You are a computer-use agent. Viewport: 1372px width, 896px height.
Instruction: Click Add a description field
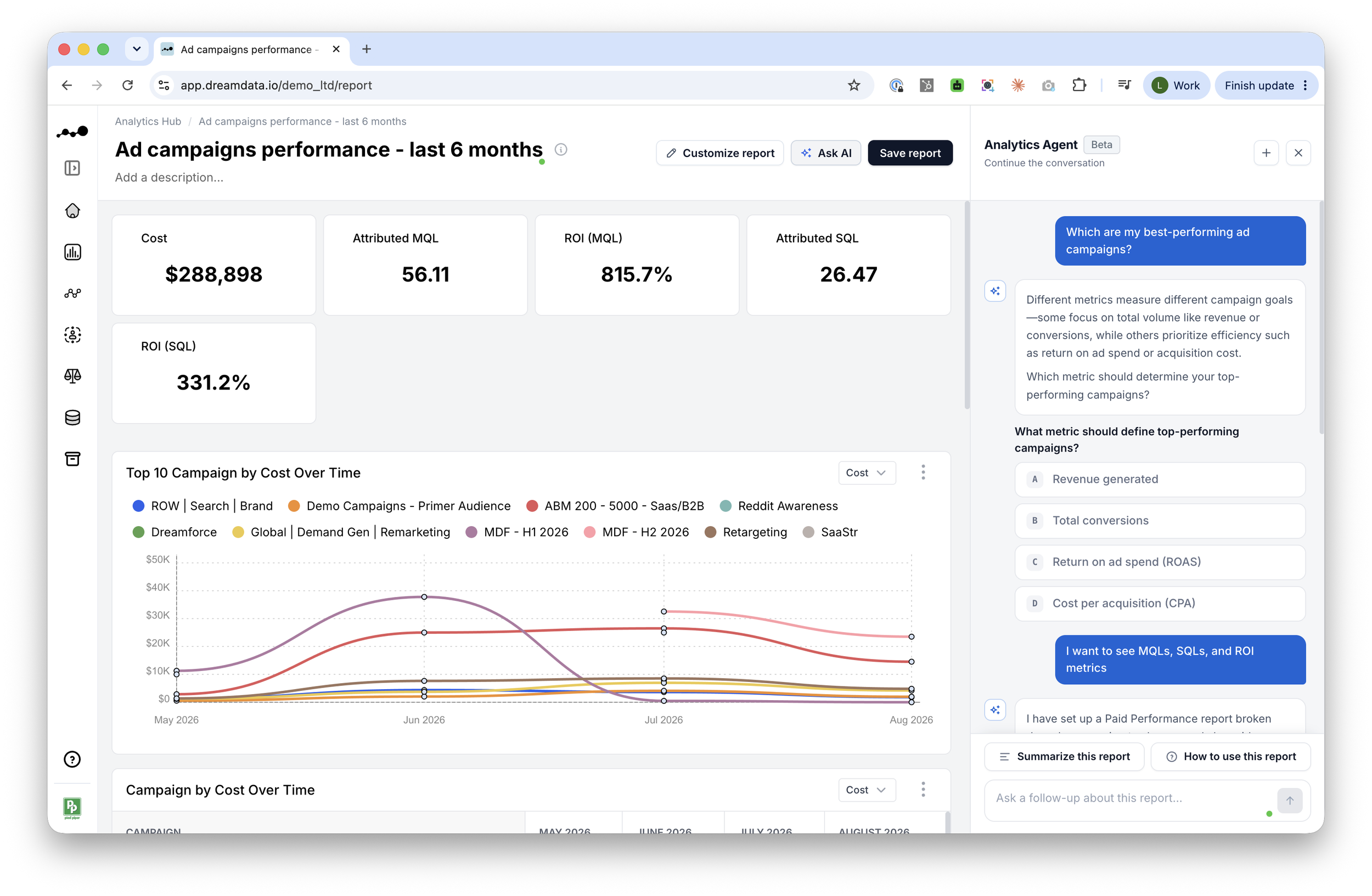click(169, 177)
